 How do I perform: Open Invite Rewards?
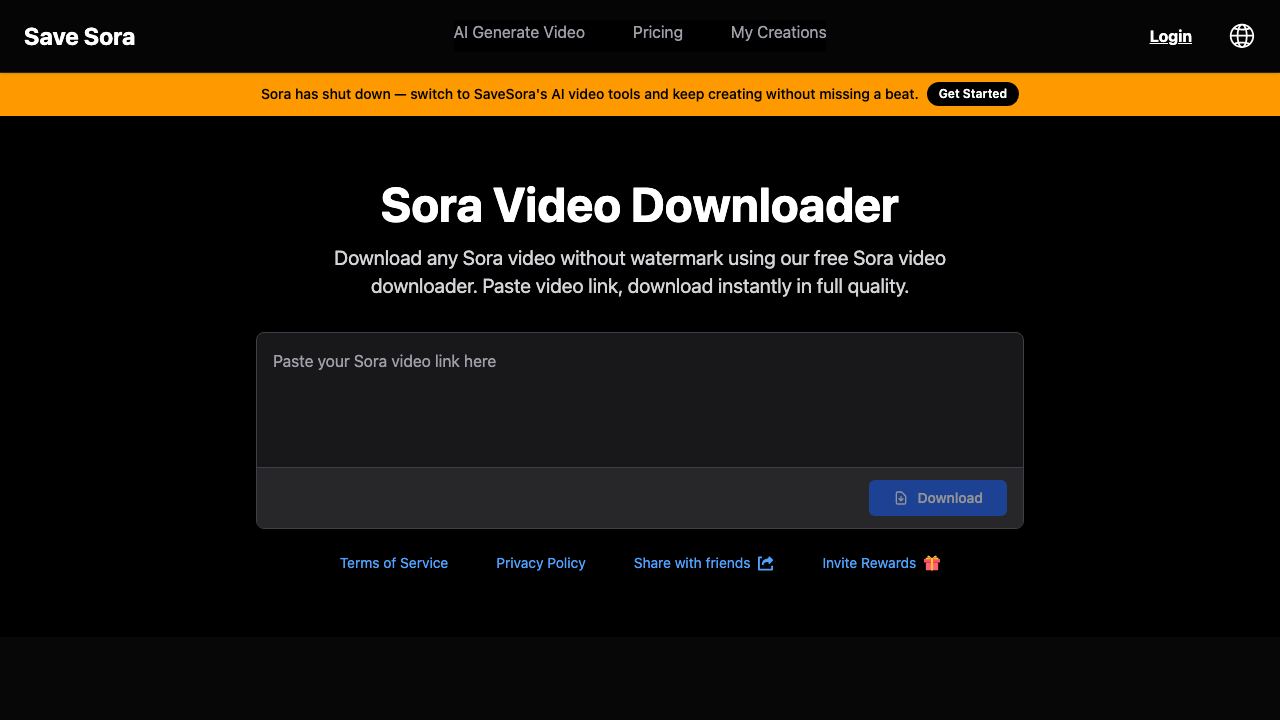pos(869,563)
